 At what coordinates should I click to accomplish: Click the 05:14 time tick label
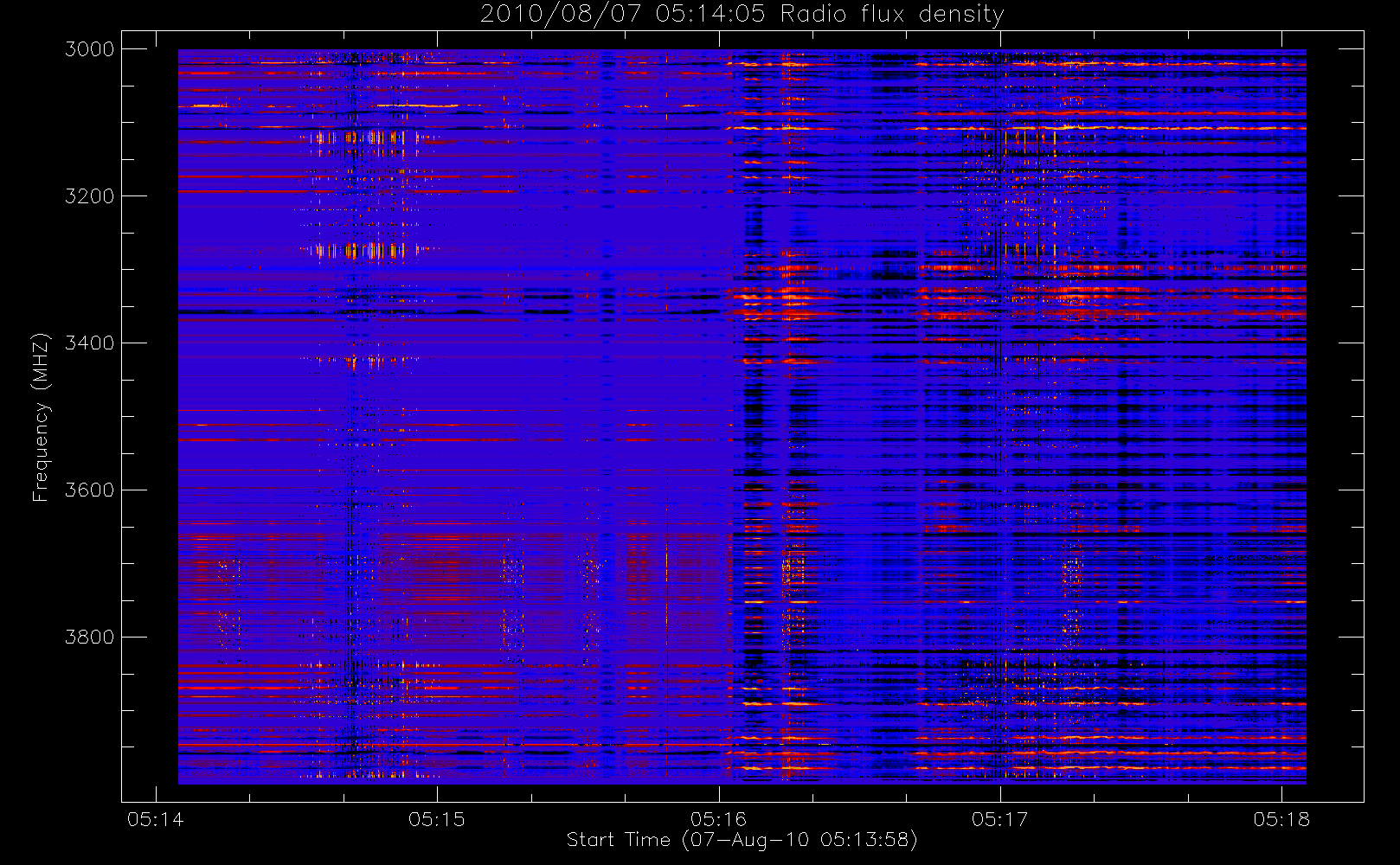156,819
